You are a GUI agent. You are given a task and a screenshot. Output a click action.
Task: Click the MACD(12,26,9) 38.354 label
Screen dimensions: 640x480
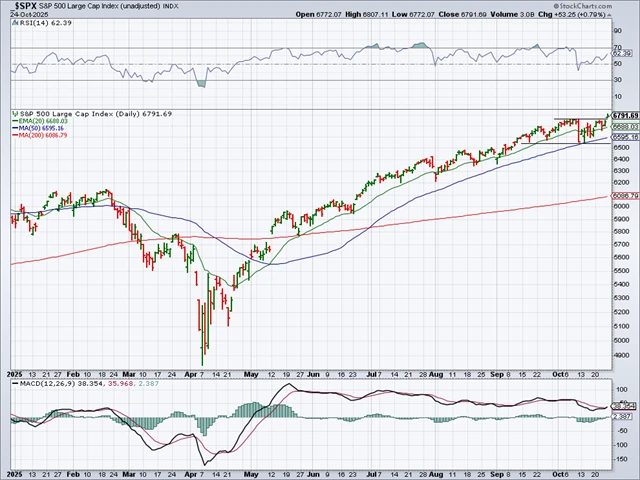coord(61,384)
